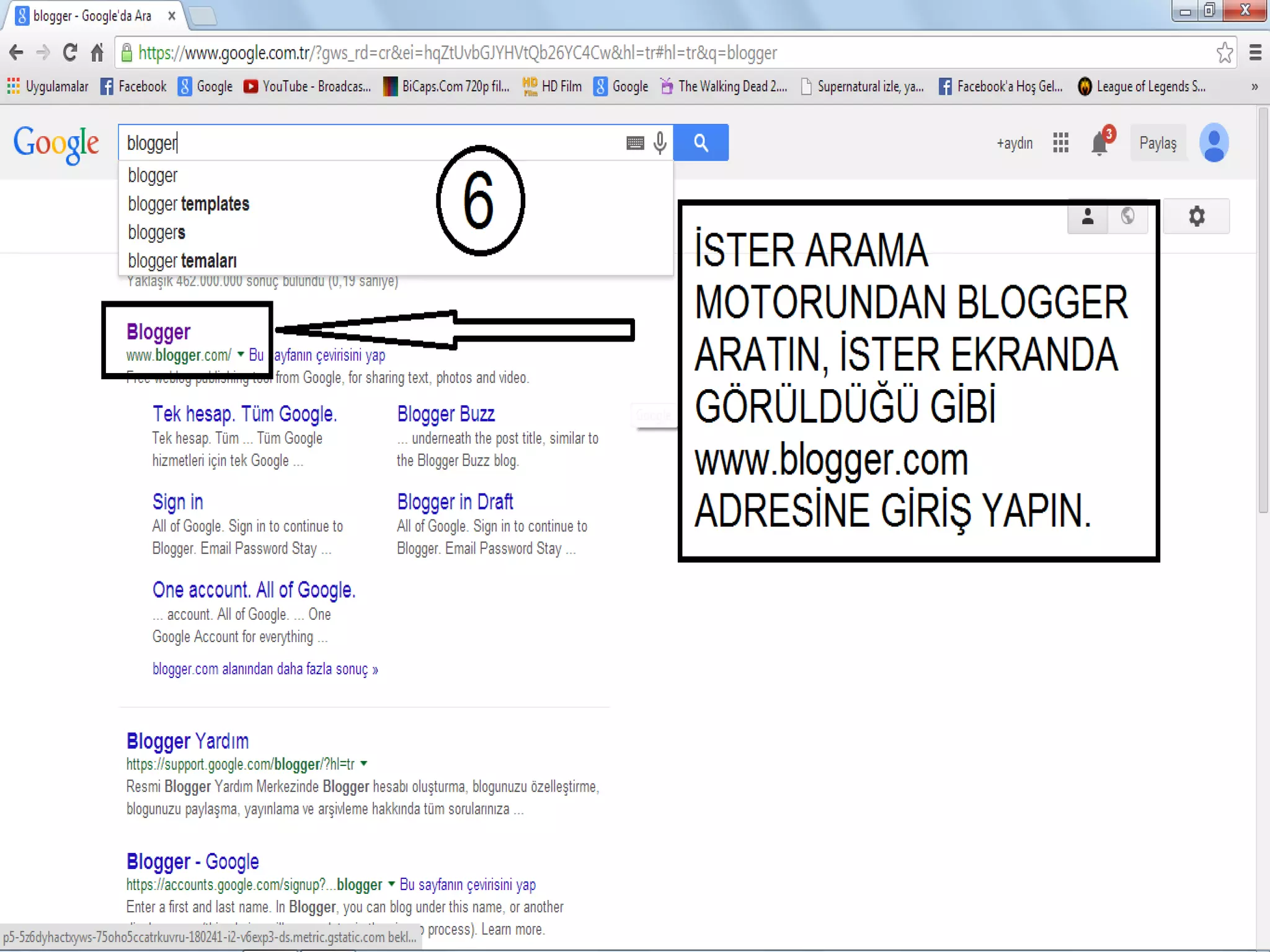This screenshot has height=952, width=1270.
Task: Open the Facebook bookmark
Action: 133,86
